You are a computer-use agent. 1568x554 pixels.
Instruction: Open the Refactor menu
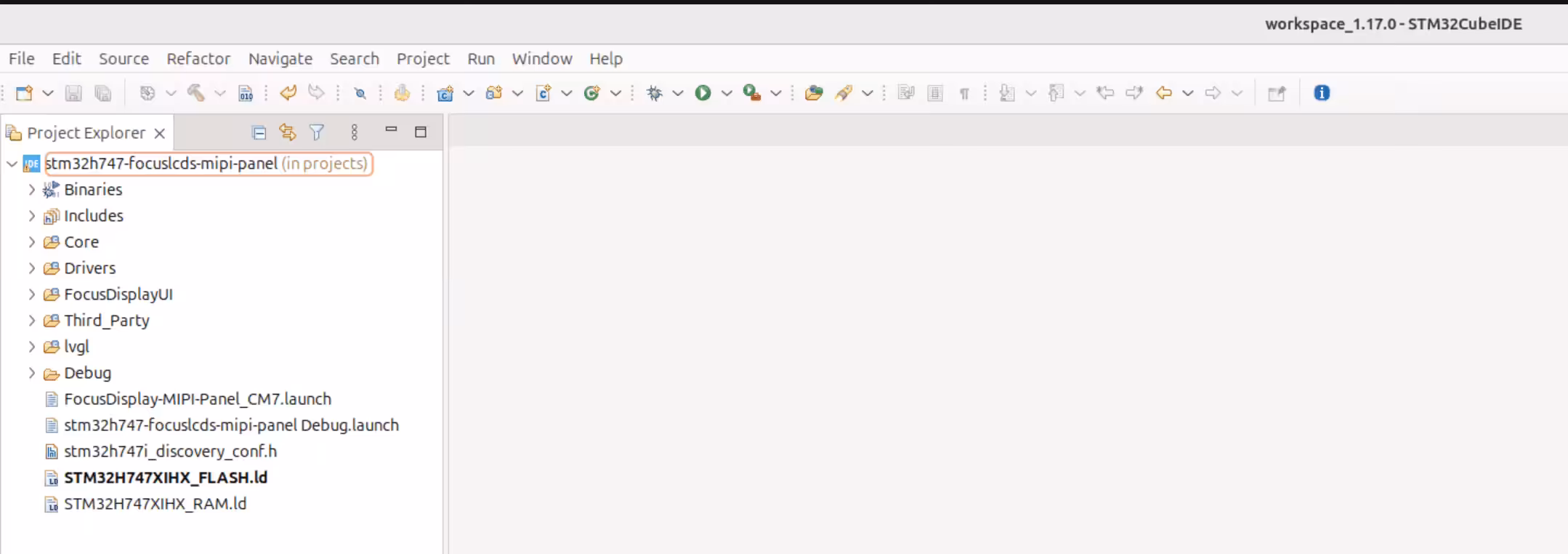198,59
